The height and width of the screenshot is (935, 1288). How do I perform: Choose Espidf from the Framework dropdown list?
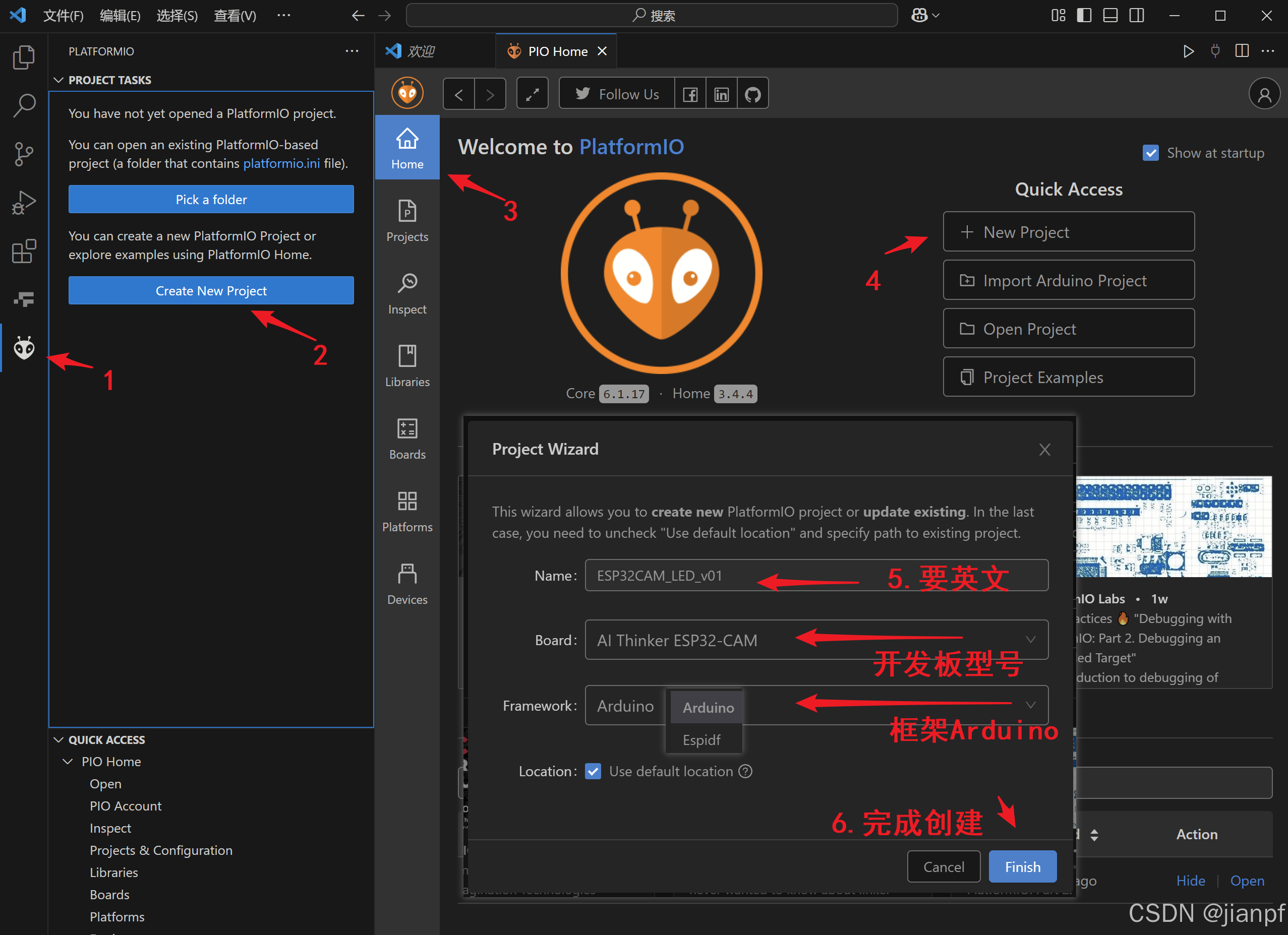[x=701, y=740]
